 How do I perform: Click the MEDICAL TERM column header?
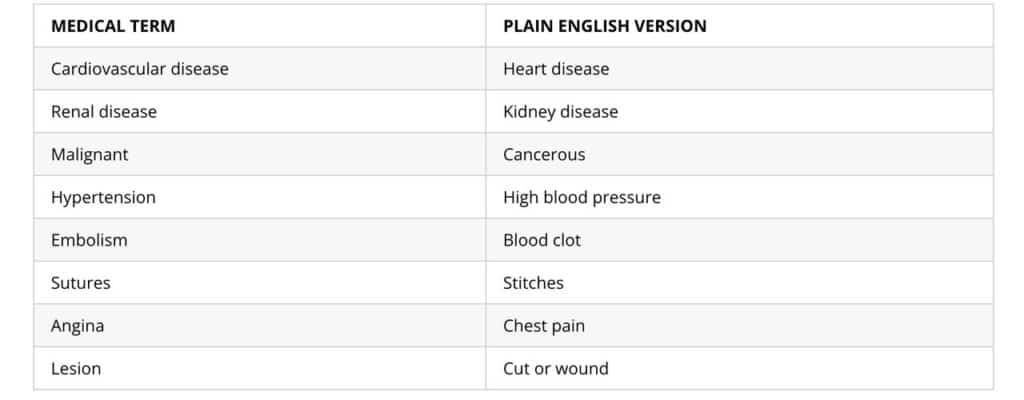(113, 26)
